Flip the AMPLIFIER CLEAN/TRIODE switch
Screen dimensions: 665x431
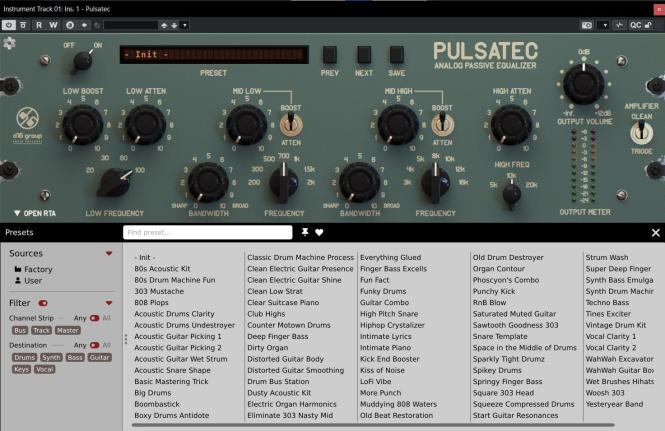point(641,132)
